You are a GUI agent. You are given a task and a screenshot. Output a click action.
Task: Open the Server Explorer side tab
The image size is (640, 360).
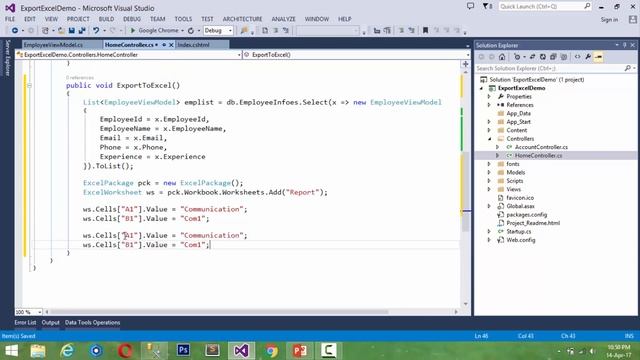click(7, 58)
